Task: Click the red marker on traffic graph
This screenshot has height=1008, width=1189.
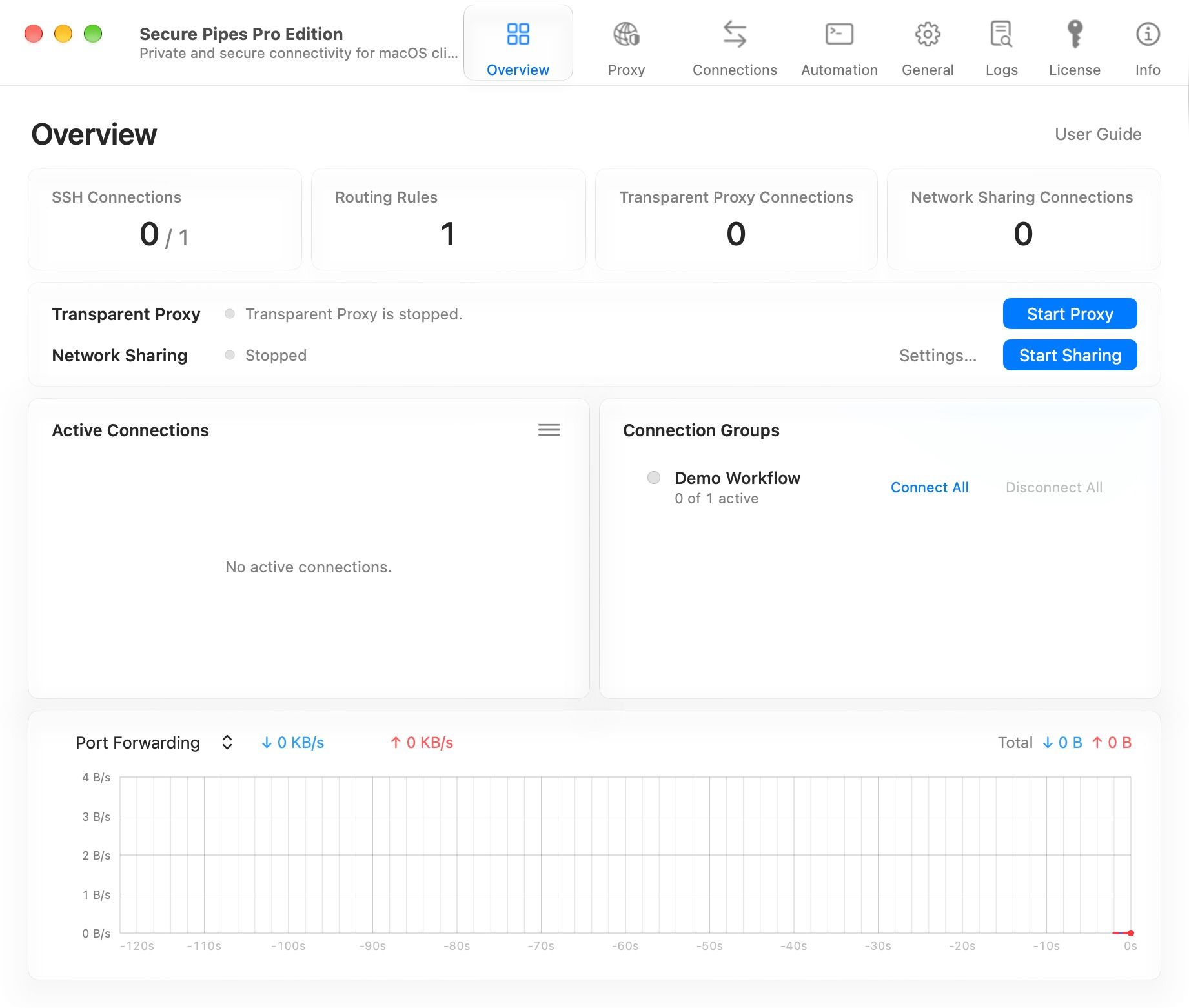Action: [x=1130, y=933]
